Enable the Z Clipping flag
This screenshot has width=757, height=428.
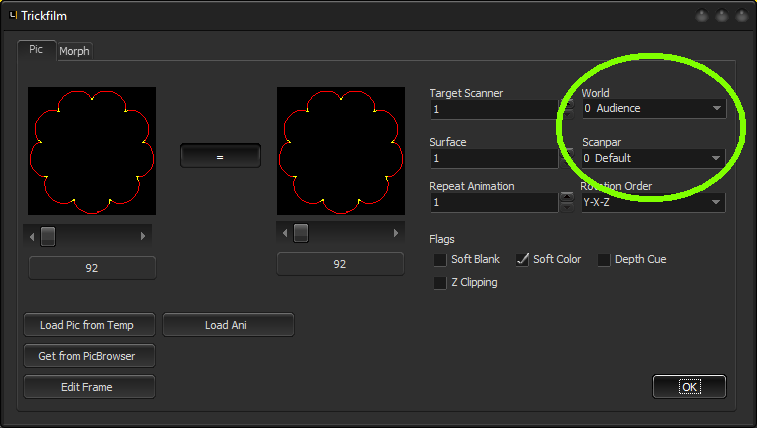440,283
